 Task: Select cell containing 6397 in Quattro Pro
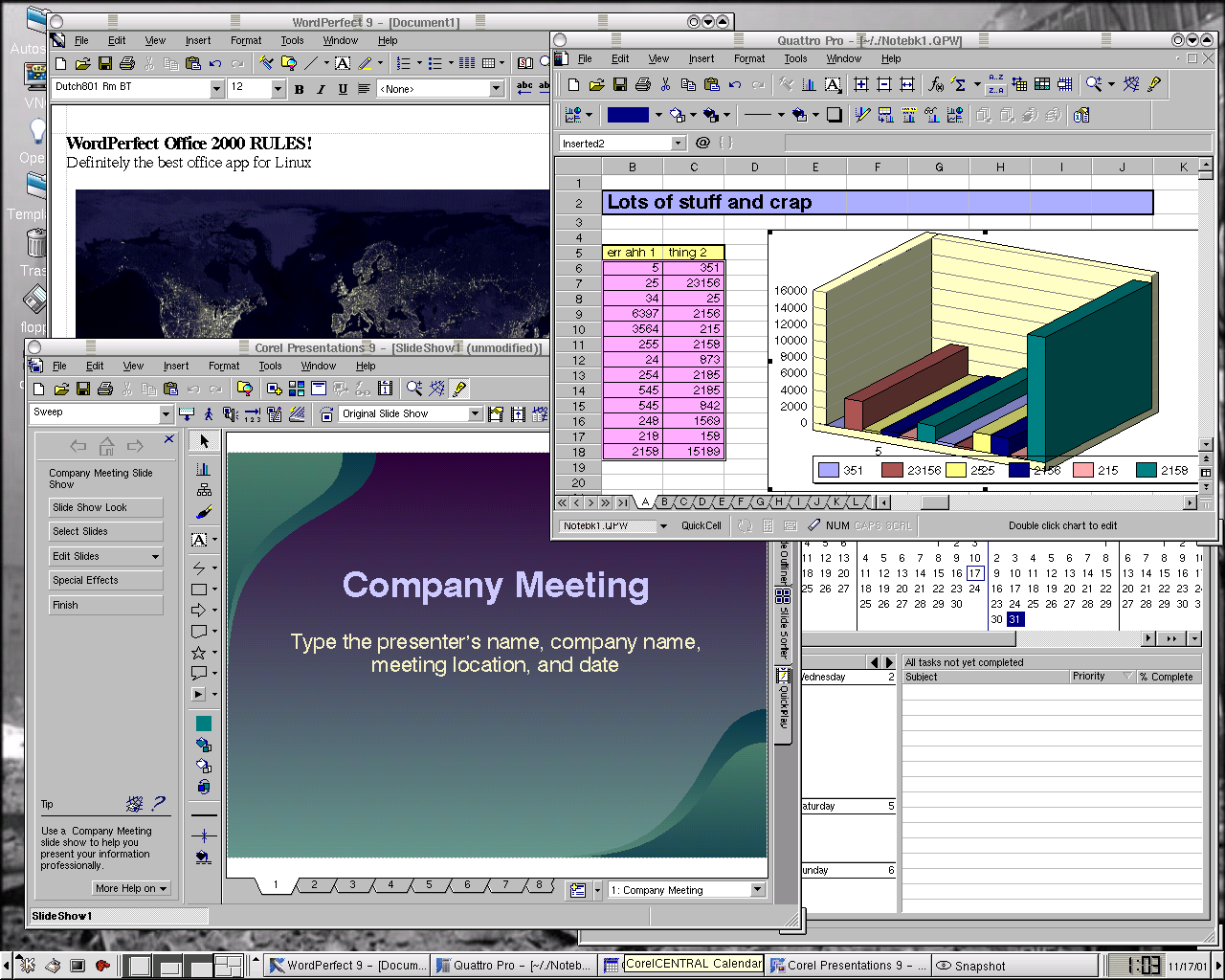click(x=633, y=314)
